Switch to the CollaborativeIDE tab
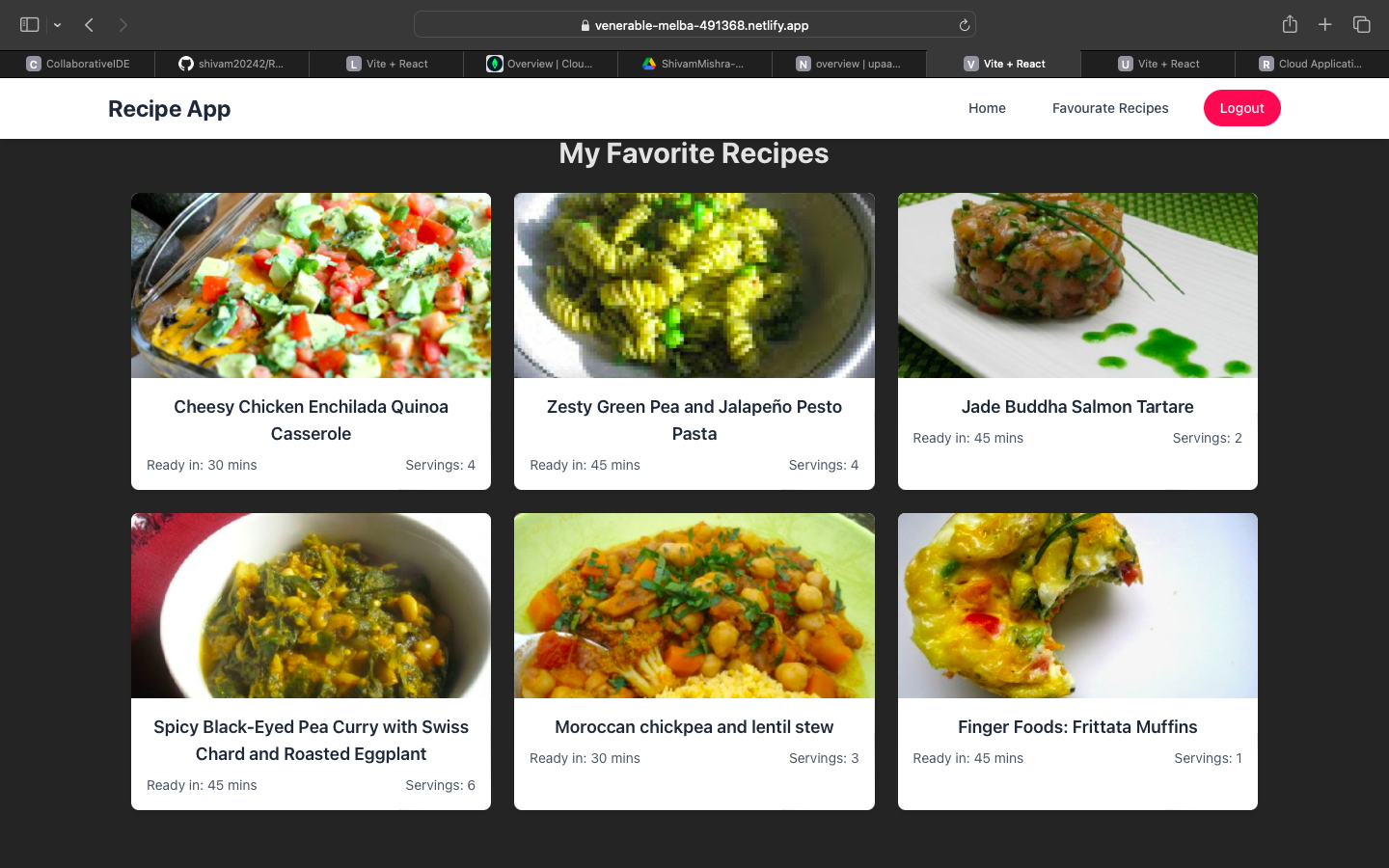Viewport: 1389px width, 868px height. [x=77, y=64]
